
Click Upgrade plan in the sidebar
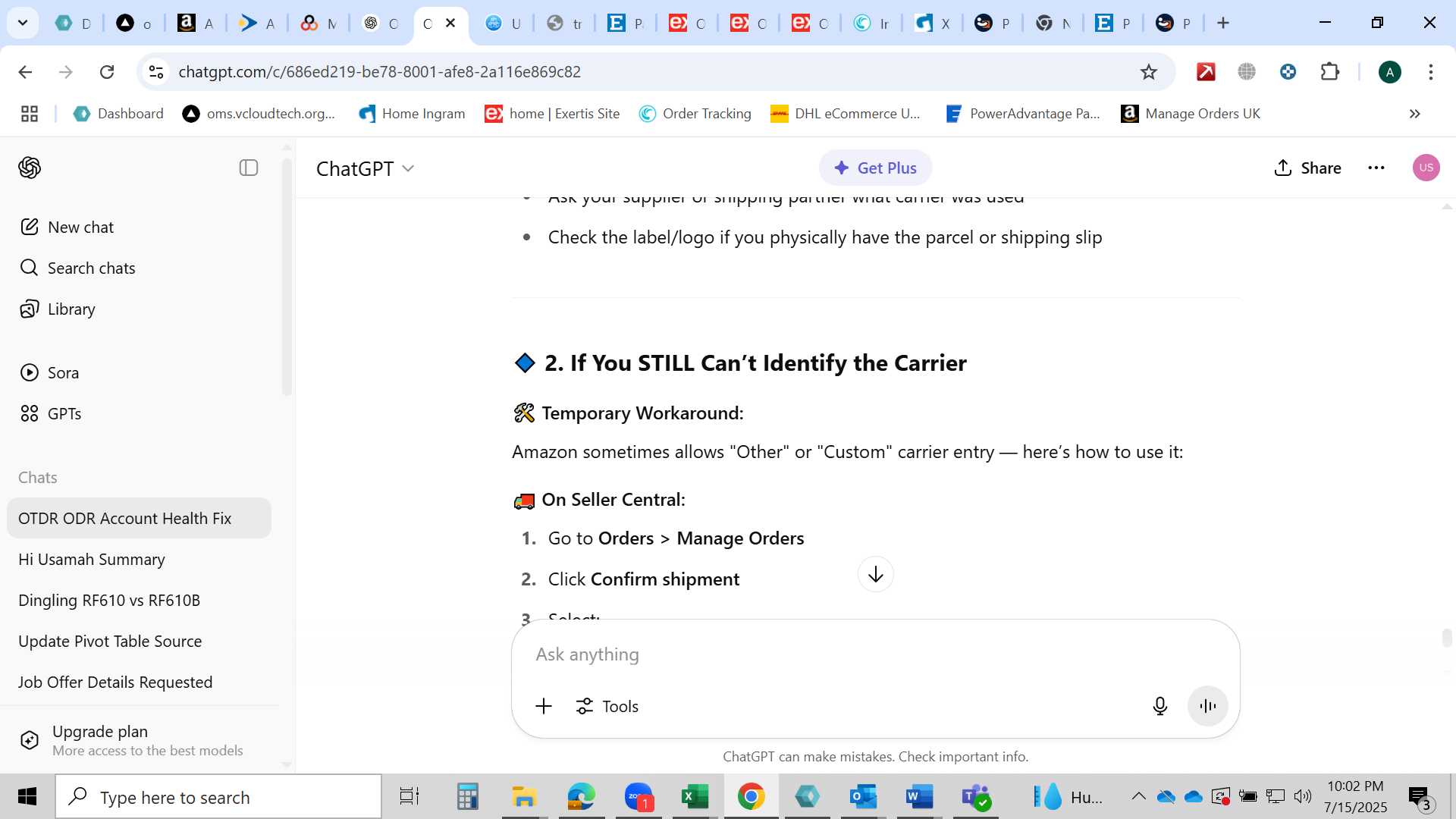click(x=139, y=740)
